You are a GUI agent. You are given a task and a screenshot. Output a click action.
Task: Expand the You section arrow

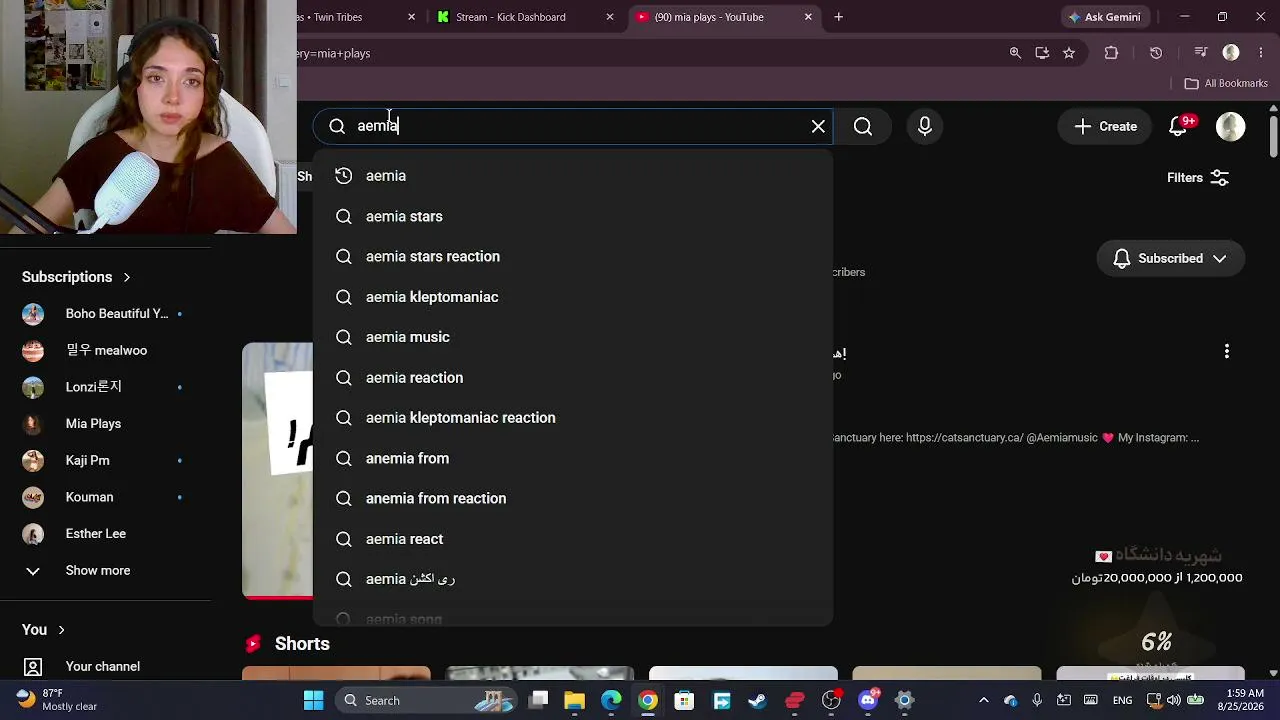pyautogui.click(x=61, y=630)
